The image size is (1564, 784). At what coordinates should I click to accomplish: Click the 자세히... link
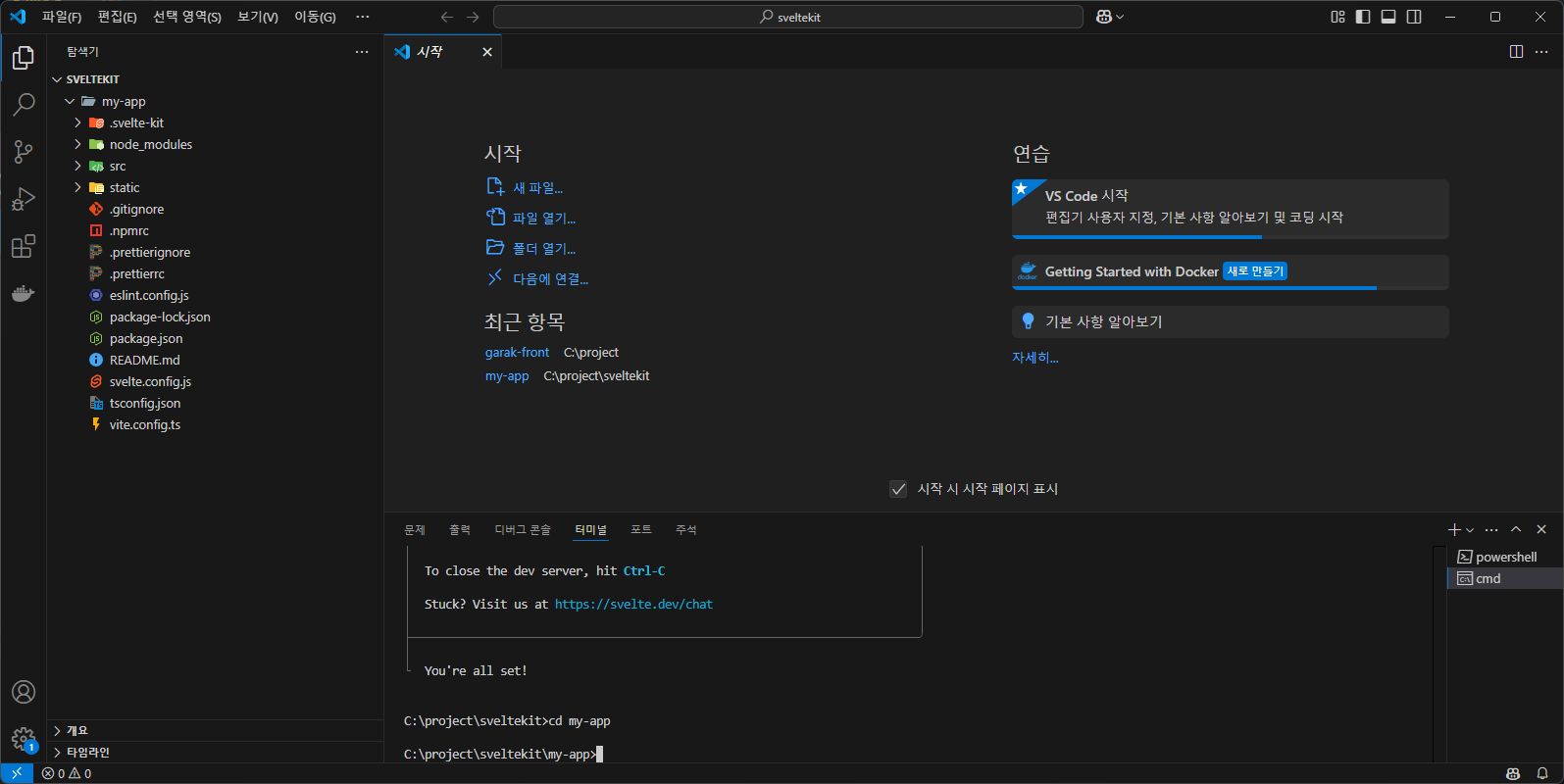(x=1035, y=358)
